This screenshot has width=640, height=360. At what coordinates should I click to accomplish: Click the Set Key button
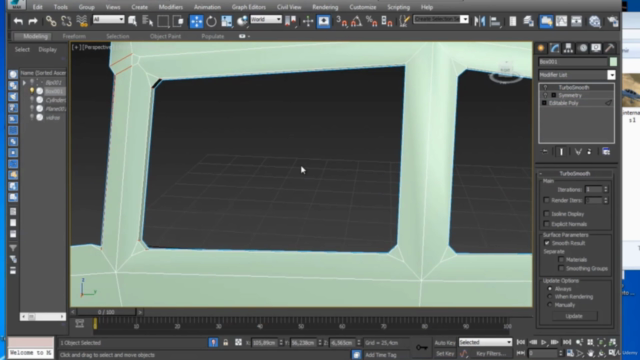(444, 353)
